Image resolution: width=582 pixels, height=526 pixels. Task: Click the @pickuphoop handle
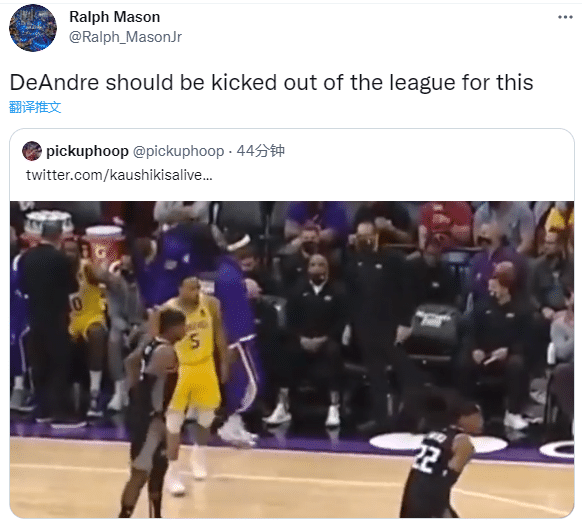click(x=179, y=151)
